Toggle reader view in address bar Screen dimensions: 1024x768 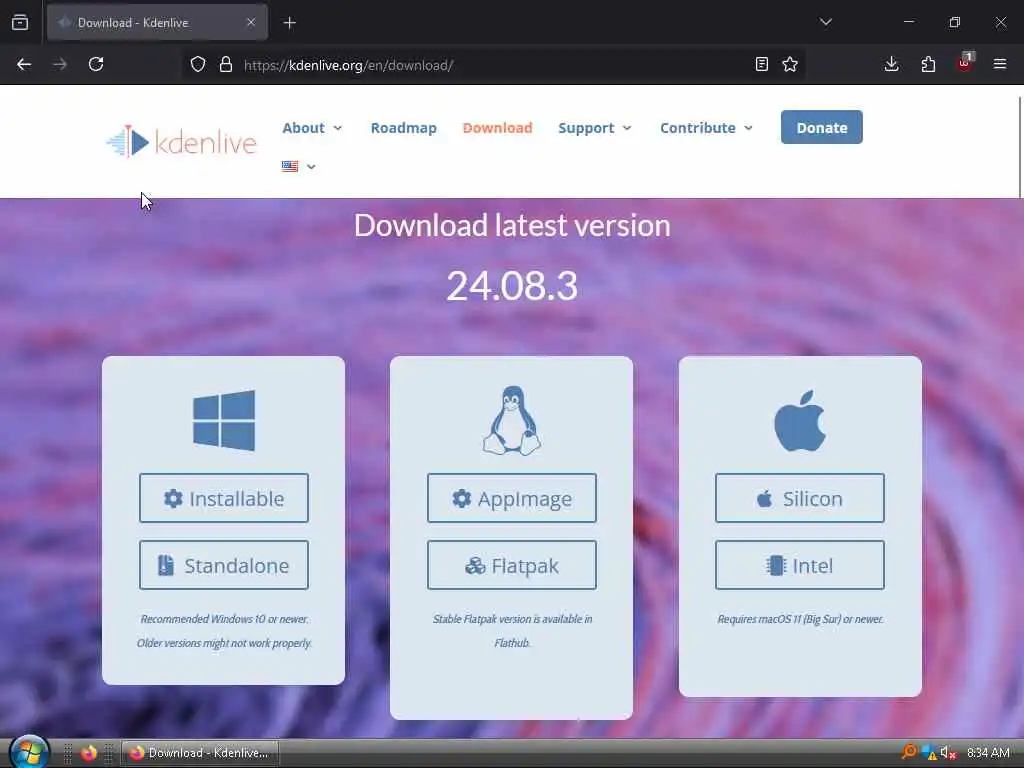pos(761,64)
